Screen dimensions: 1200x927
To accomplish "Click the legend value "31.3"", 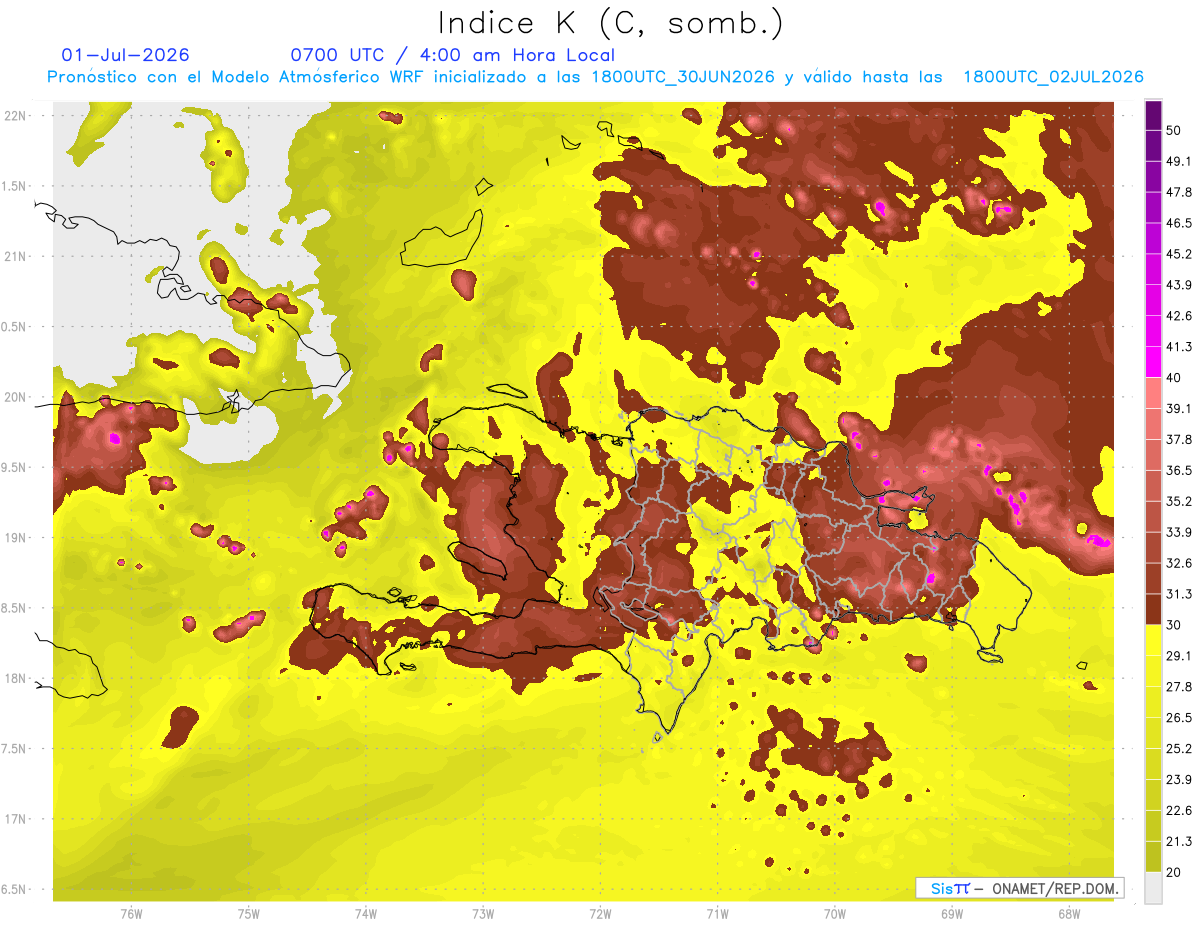I will (x=1179, y=594).
